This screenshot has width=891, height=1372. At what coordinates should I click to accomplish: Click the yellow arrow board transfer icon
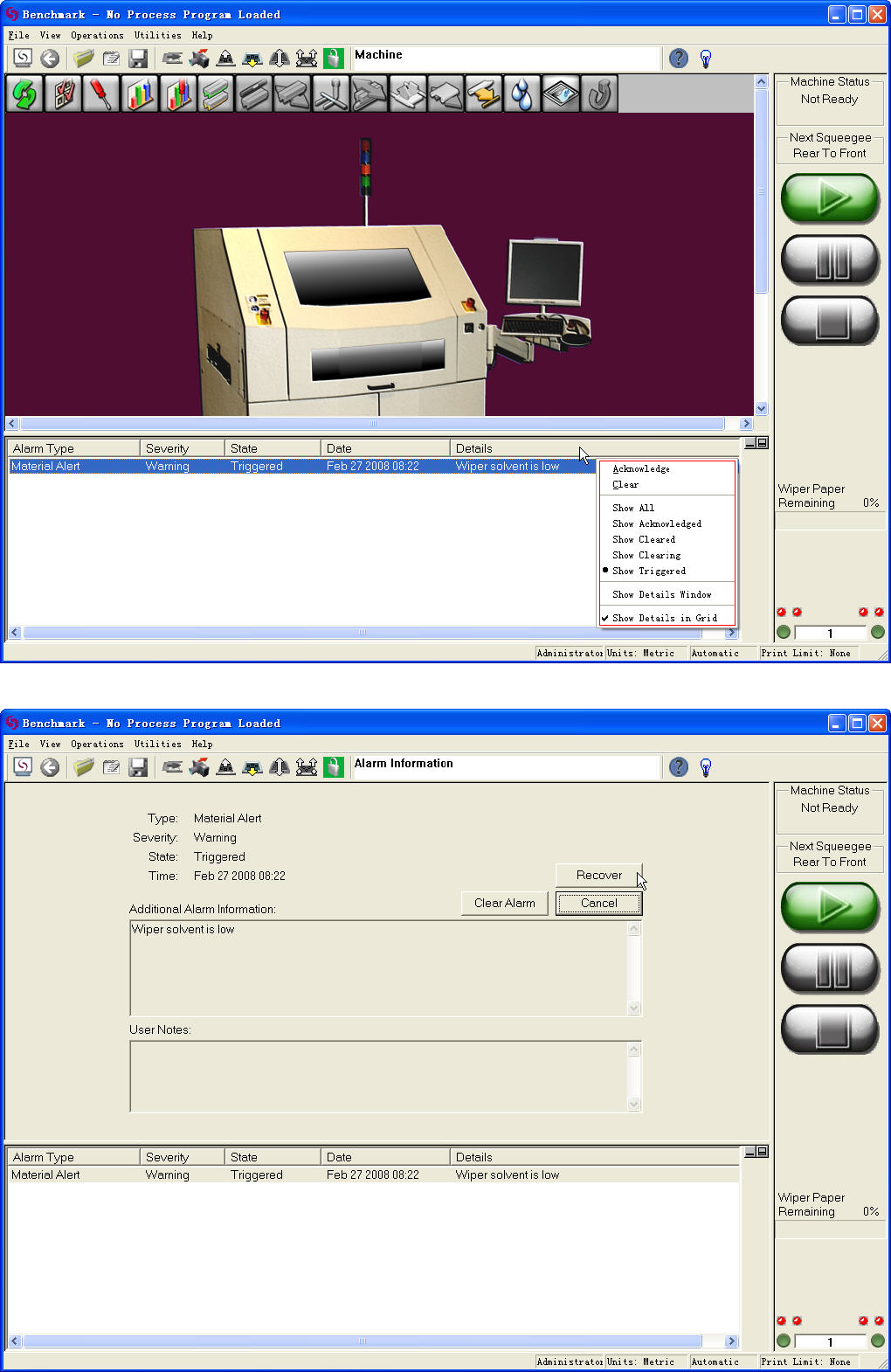click(483, 94)
